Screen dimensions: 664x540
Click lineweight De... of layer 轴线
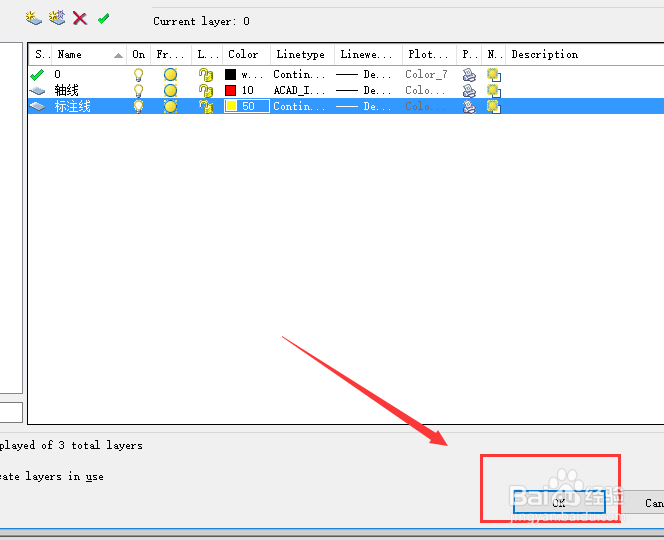pyautogui.click(x=364, y=91)
